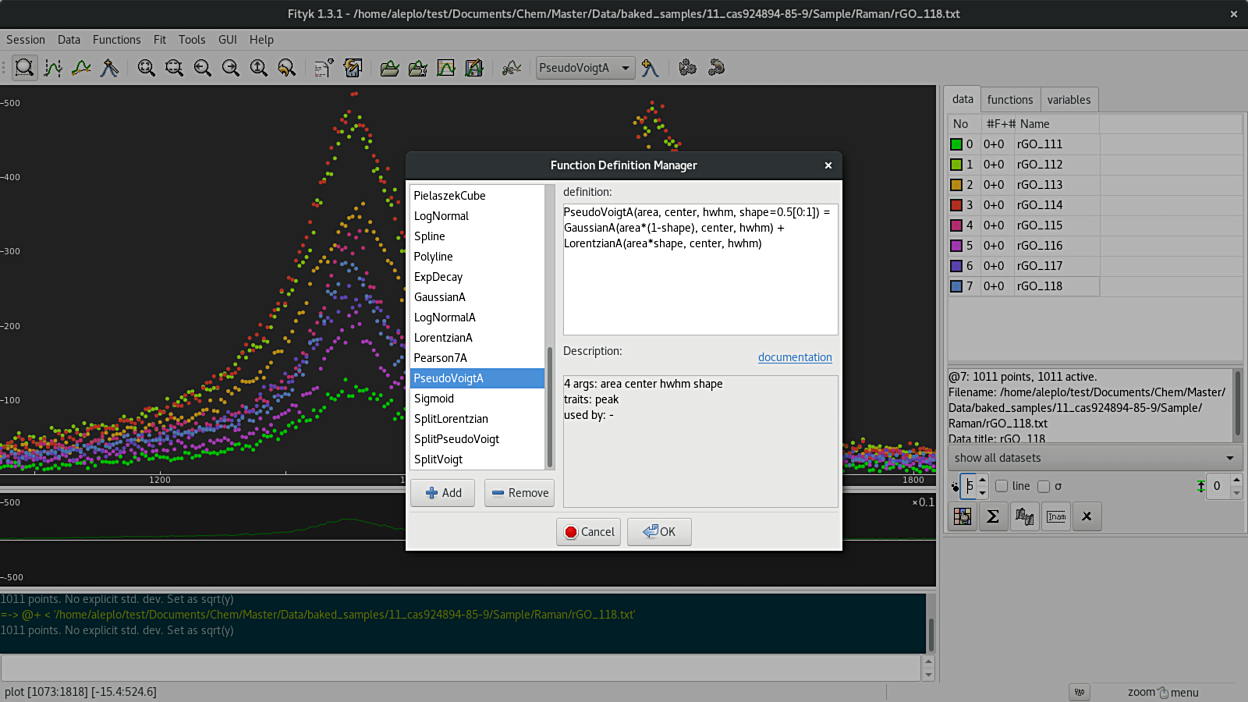The height and width of the screenshot is (702, 1248).
Task: Open the documentation link
Action: tap(794, 357)
